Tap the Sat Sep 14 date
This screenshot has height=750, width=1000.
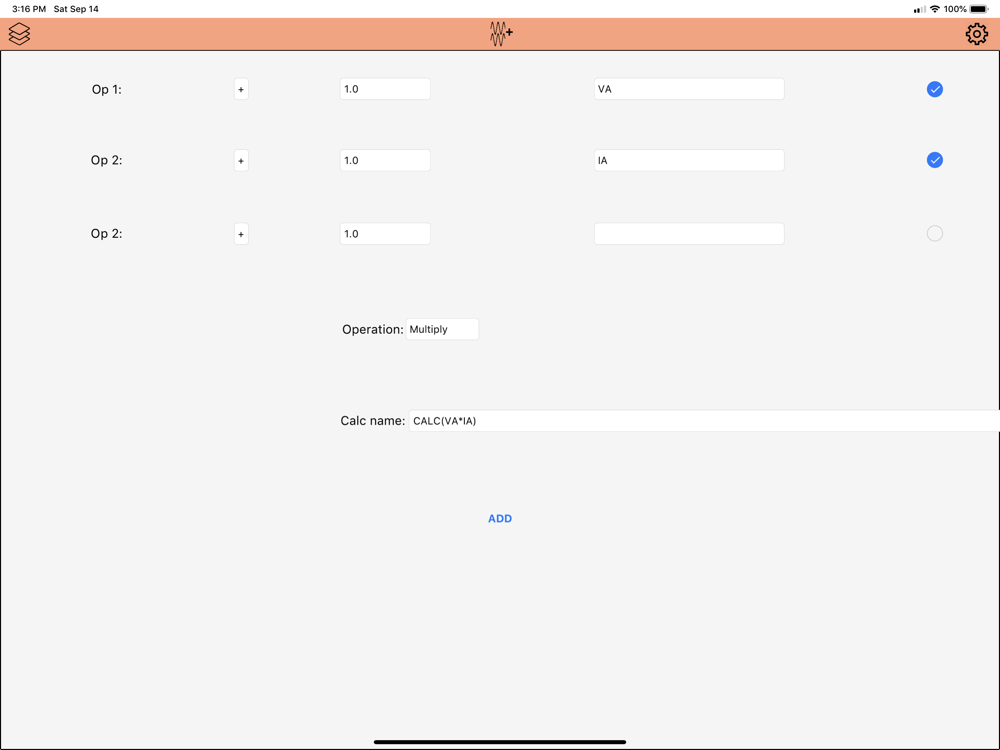click(76, 9)
